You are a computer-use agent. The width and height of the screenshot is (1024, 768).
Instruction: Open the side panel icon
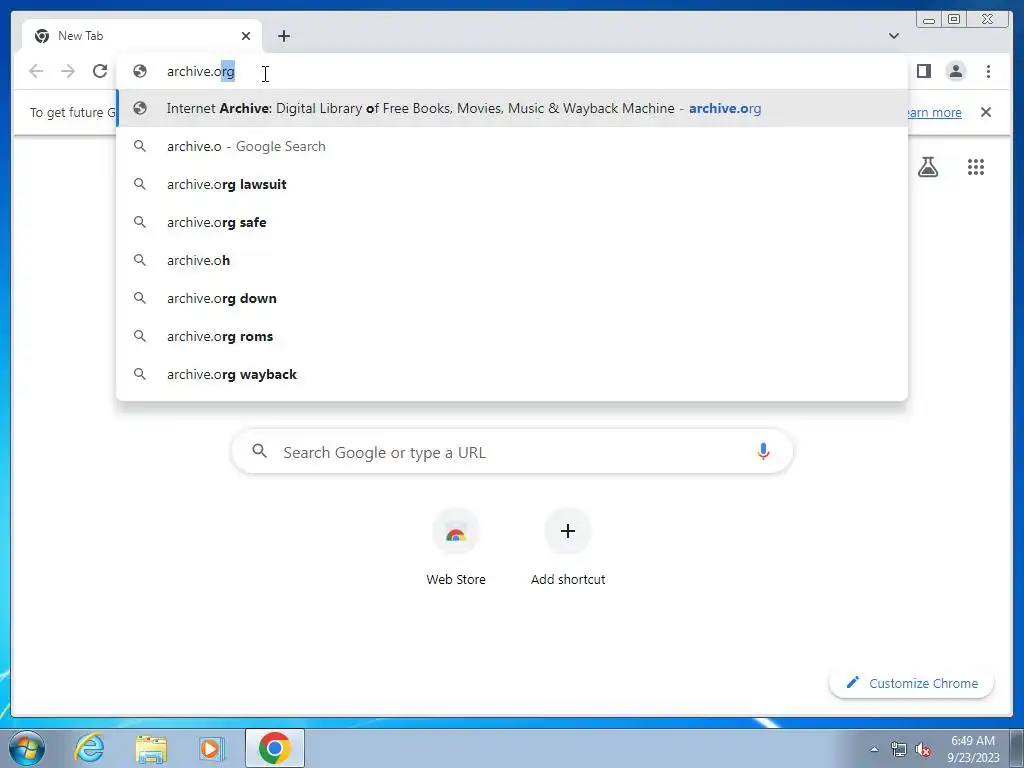[923, 71]
